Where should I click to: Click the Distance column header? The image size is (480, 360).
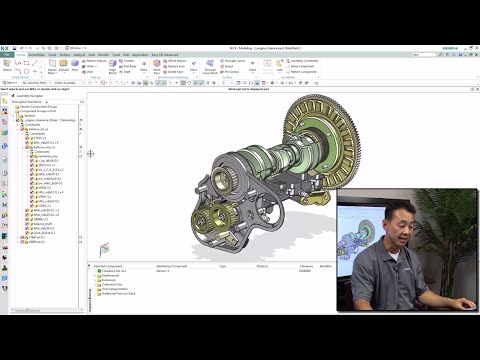tap(262, 266)
